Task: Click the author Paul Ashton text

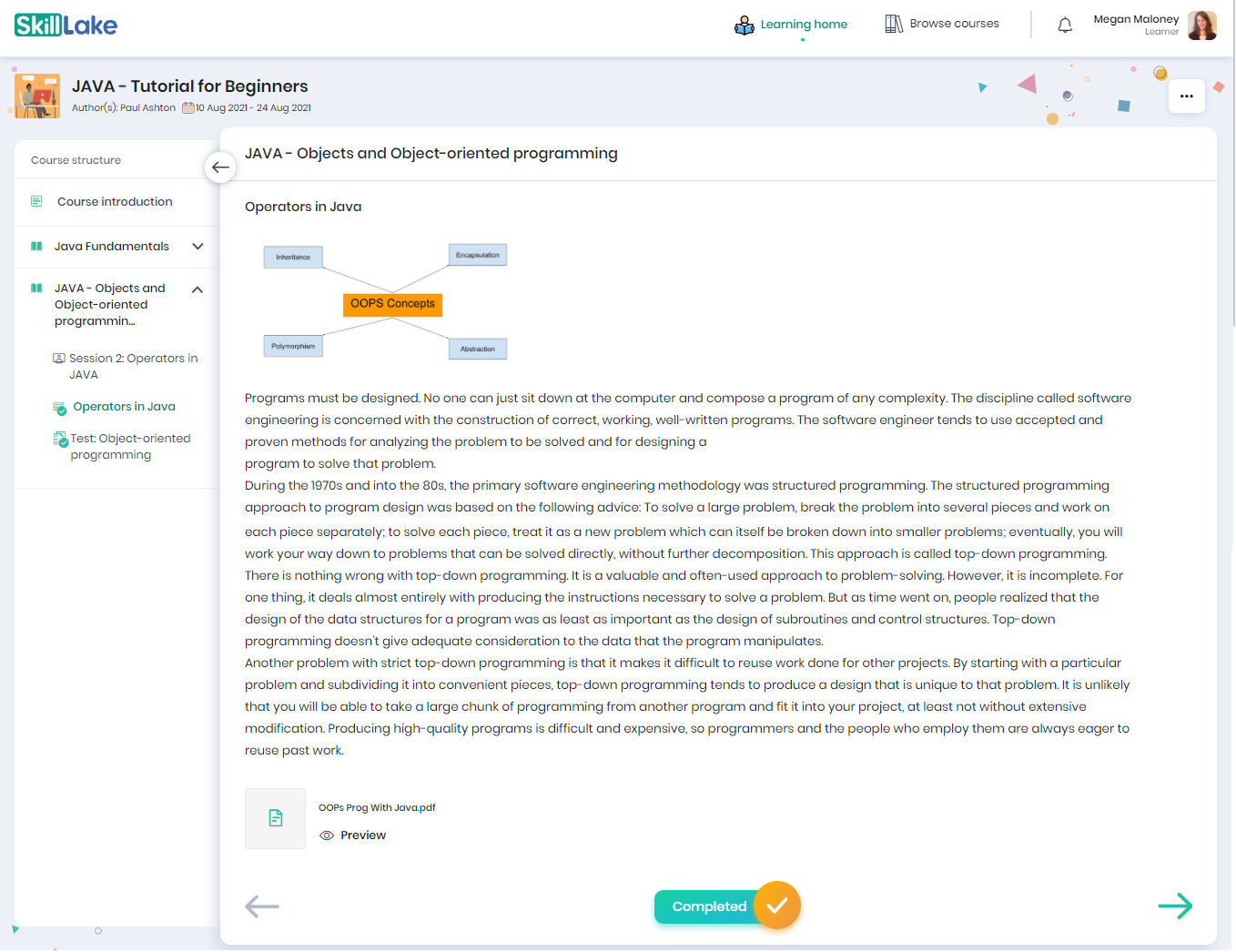Action: click(147, 107)
